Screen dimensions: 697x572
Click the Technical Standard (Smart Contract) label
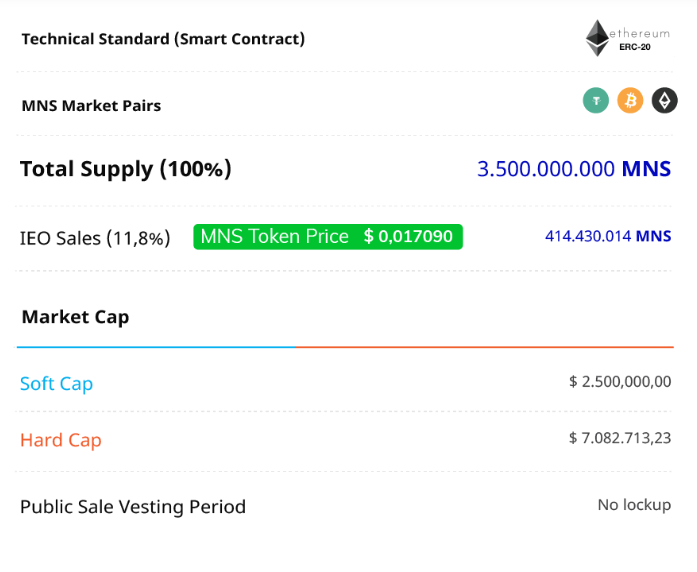coord(163,39)
